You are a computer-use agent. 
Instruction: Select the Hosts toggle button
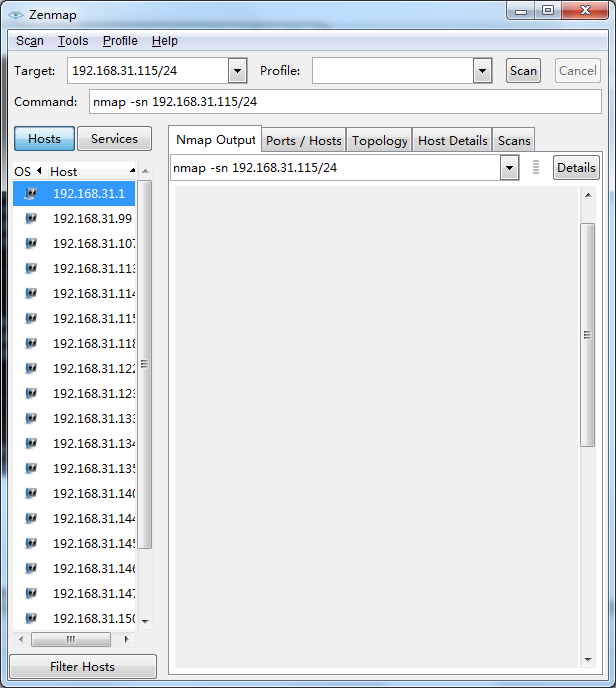click(x=44, y=139)
